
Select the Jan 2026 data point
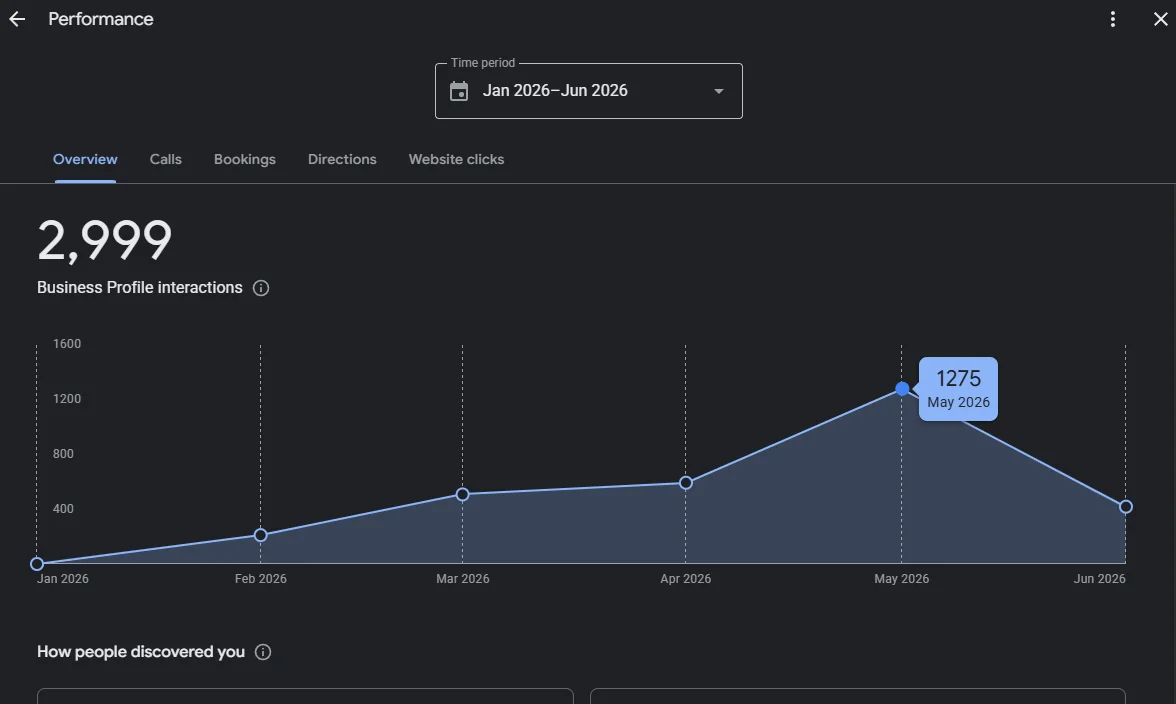[x=37, y=564]
